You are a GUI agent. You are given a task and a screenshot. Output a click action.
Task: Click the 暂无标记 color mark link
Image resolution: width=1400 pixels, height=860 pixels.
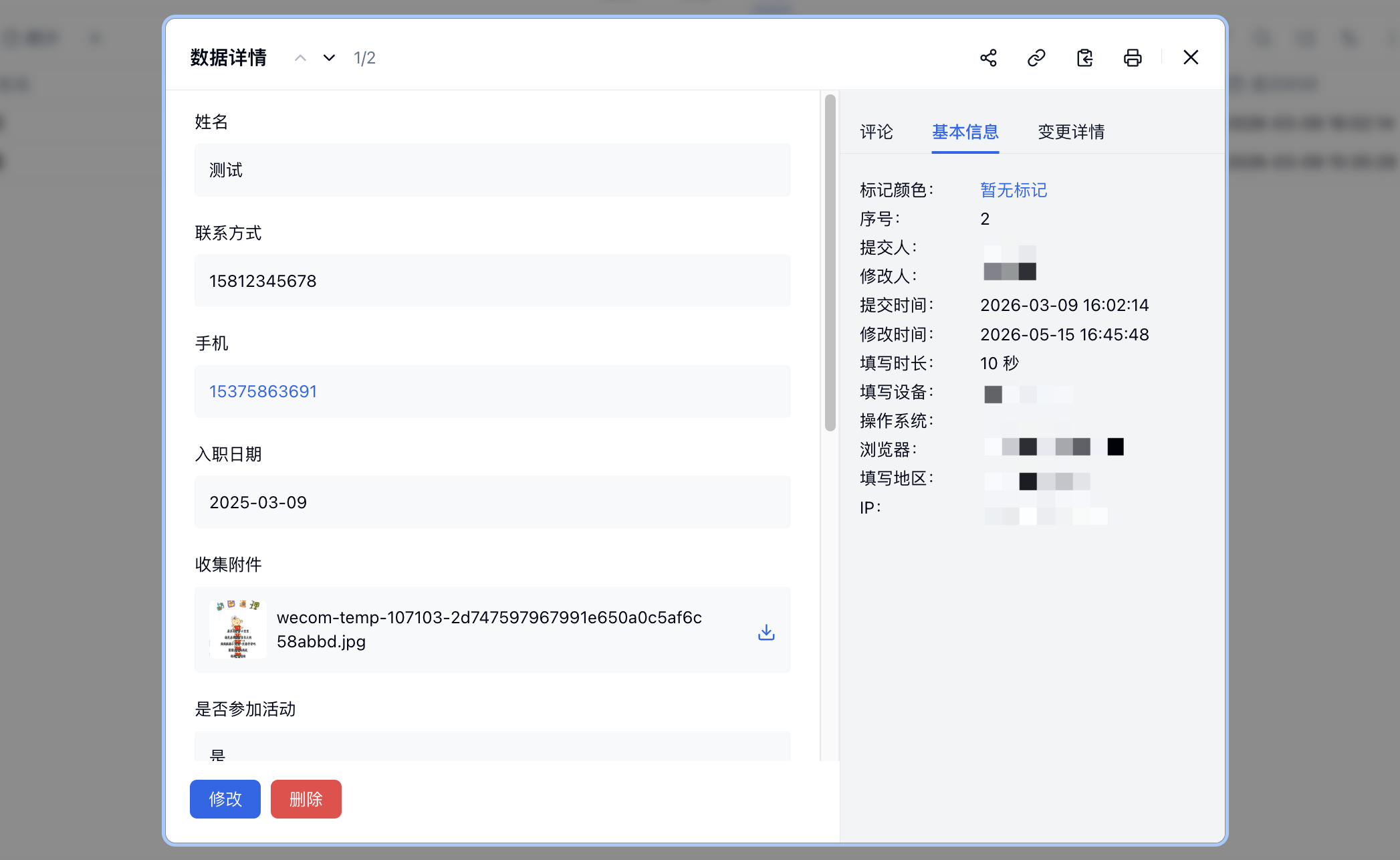point(1014,191)
